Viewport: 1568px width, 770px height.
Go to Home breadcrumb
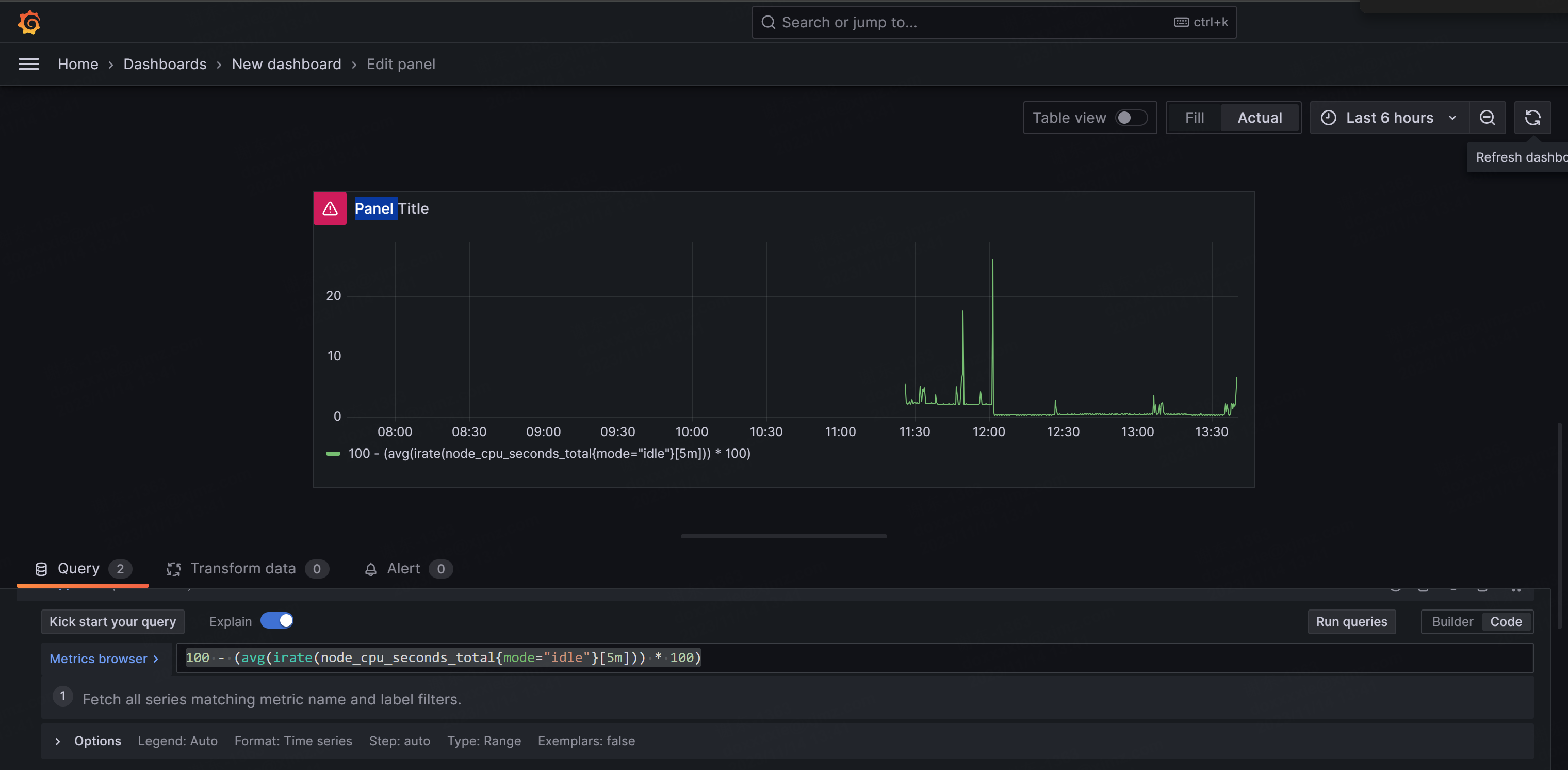click(78, 64)
